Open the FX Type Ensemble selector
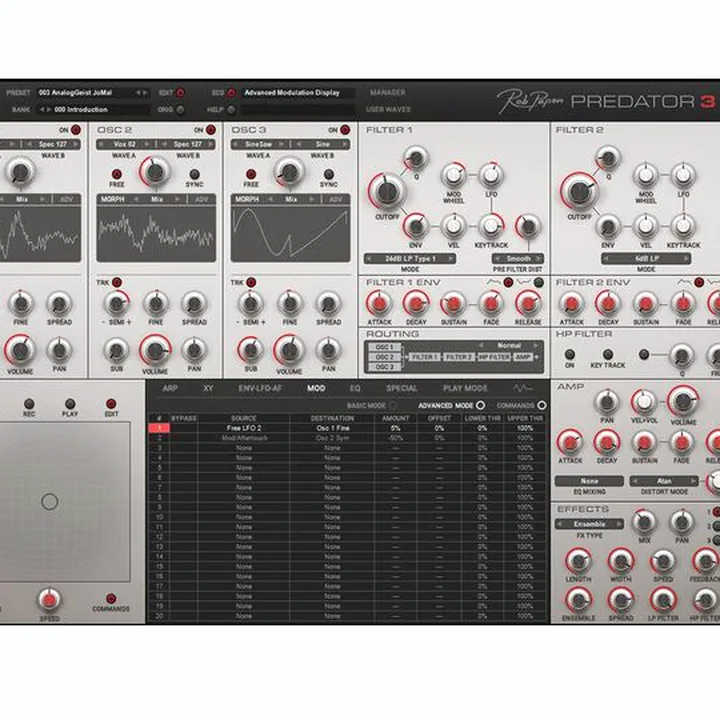 589,524
